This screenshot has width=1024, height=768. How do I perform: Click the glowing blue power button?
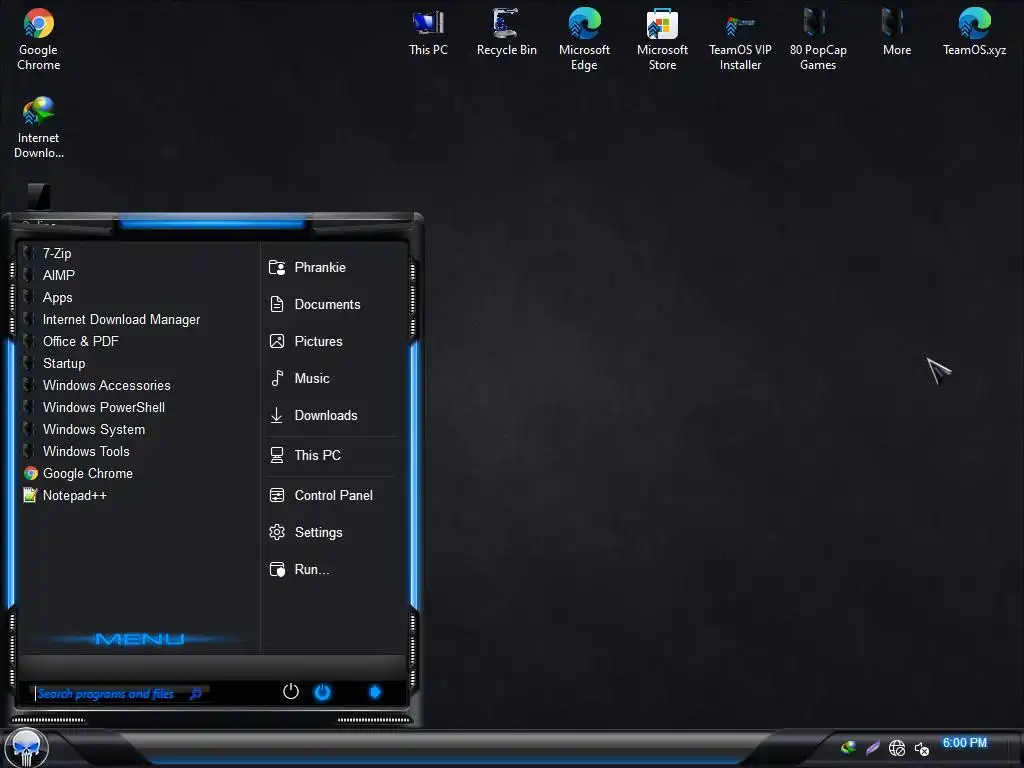click(322, 692)
